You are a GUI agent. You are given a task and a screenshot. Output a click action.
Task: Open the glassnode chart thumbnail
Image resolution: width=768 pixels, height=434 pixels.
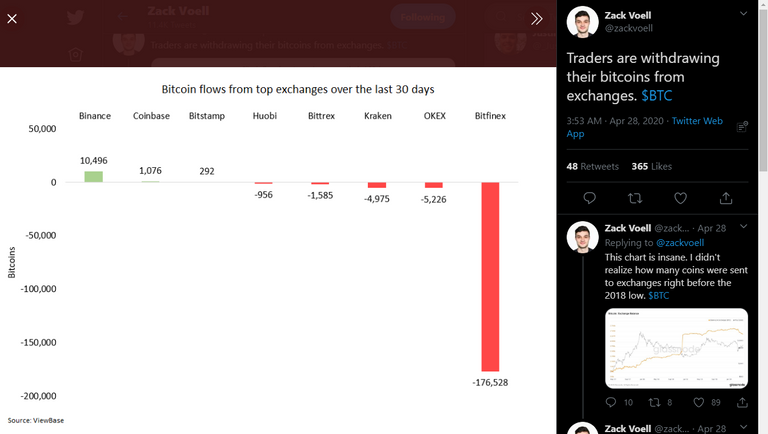point(676,348)
